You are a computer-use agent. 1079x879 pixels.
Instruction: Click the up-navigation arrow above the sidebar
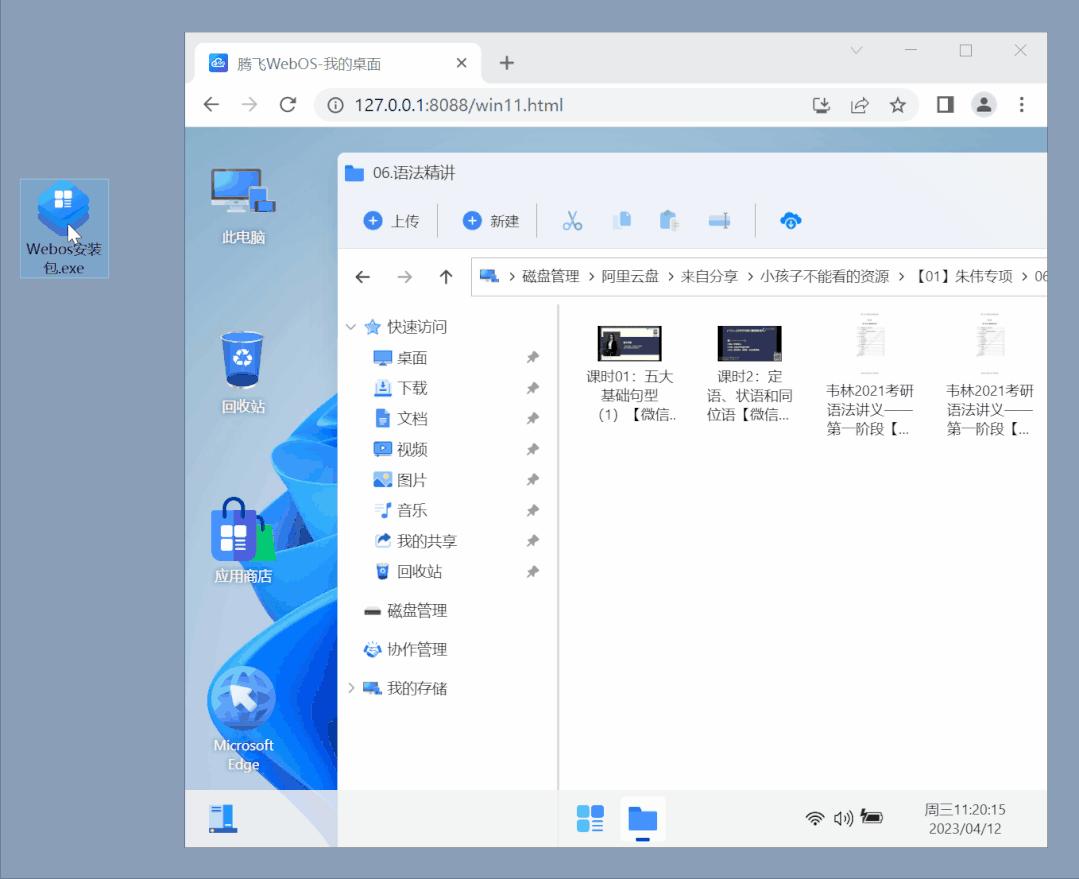tap(447, 277)
